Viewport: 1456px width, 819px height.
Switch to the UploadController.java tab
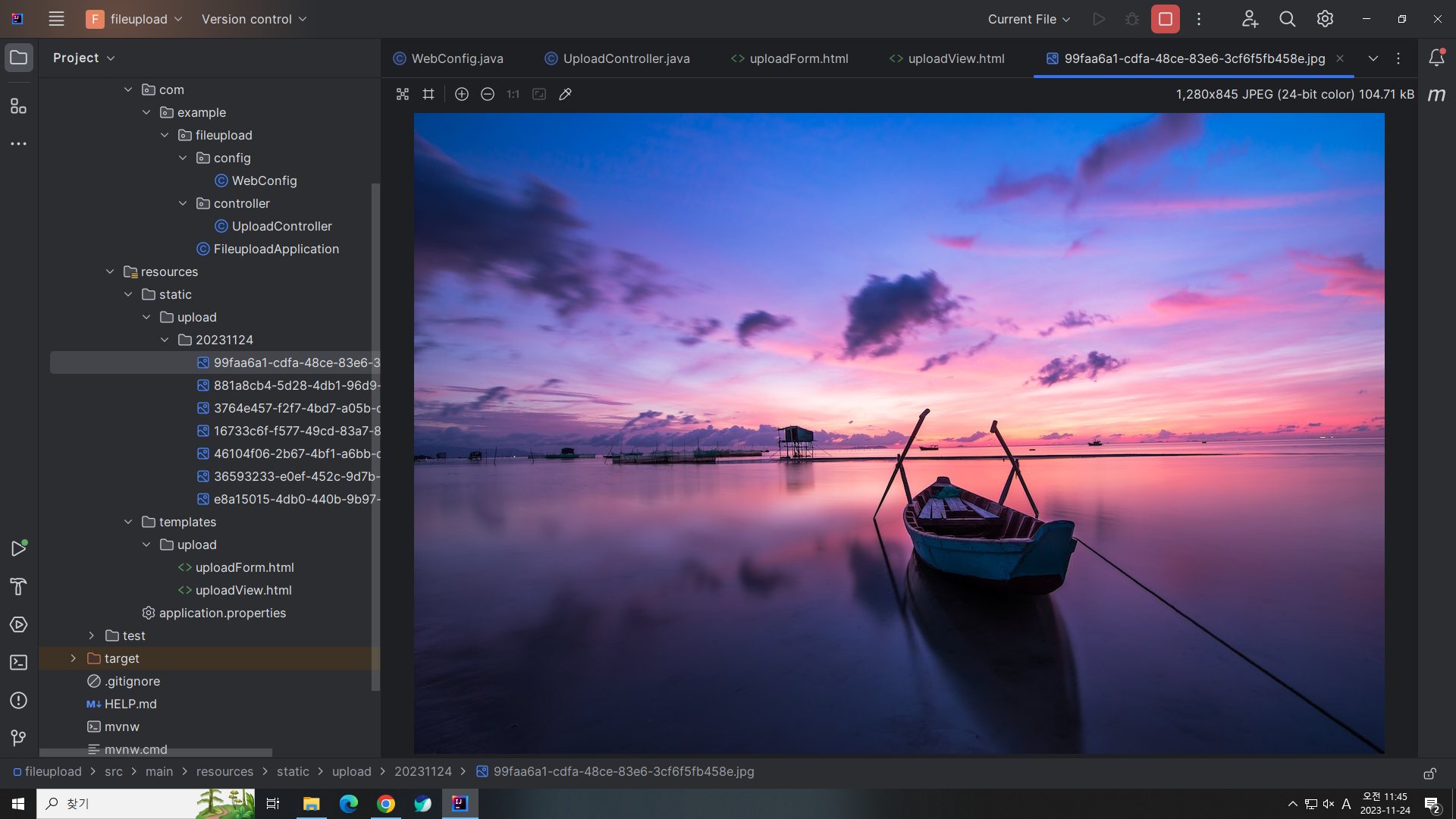point(626,58)
